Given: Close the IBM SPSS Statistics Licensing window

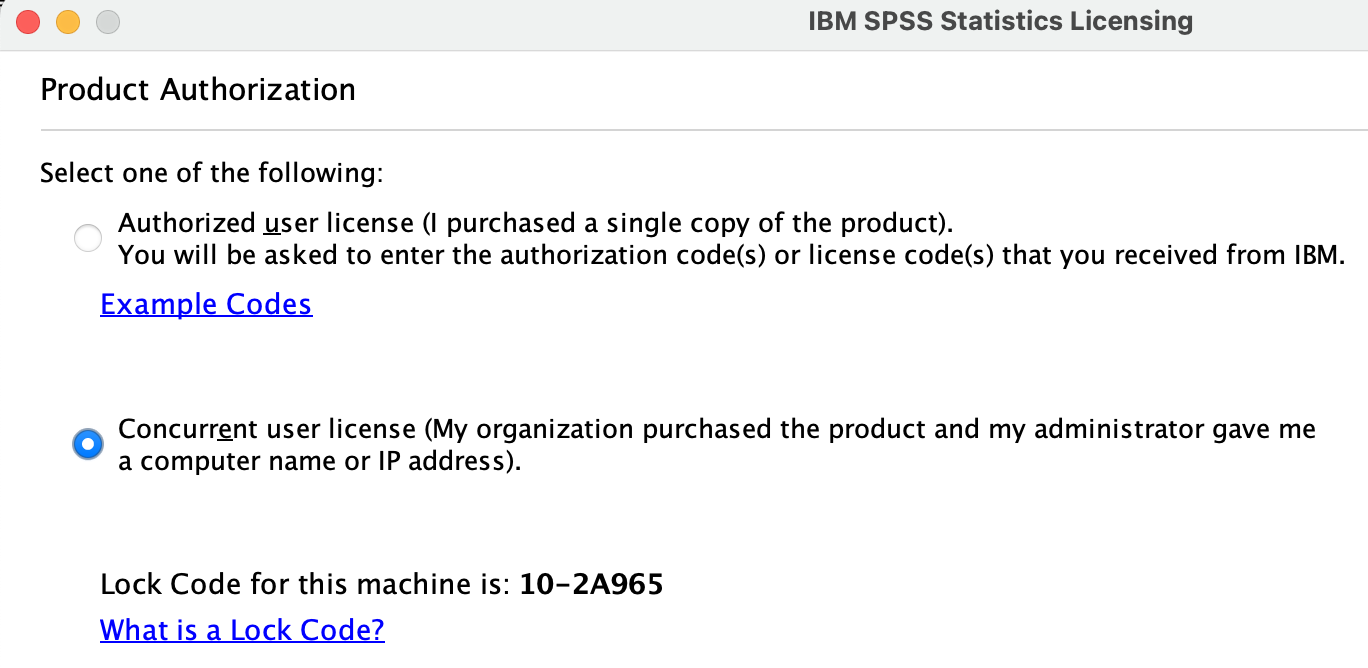Looking at the screenshot, I should pyautogui.click(x=28, y=21).
